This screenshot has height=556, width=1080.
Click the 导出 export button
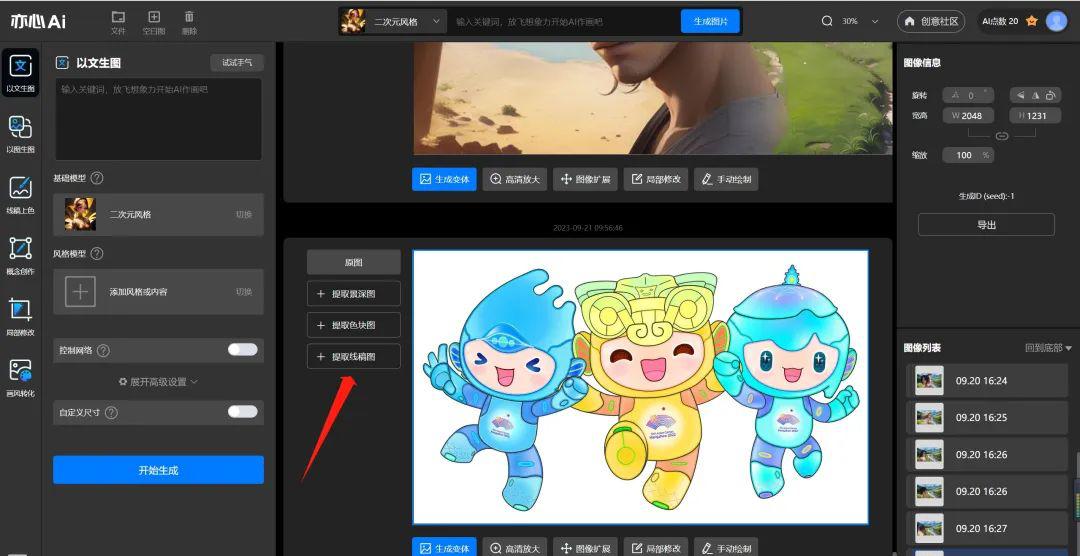point(986,225)
